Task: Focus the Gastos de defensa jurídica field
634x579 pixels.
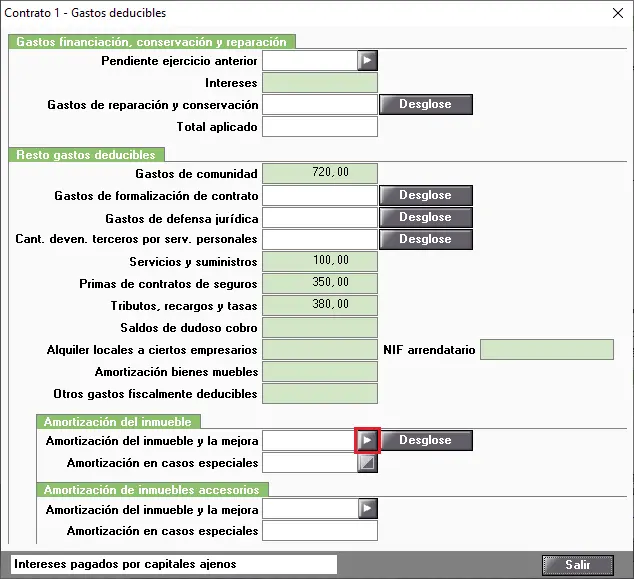Action: pyautogui.click(x=320, y=218)
